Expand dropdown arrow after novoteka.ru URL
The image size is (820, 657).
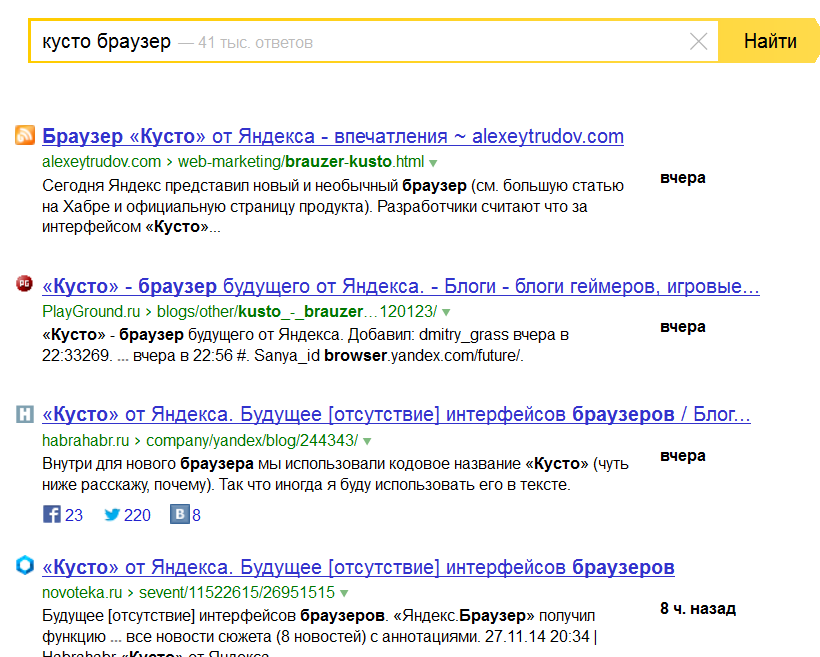(x=344, y=592)
